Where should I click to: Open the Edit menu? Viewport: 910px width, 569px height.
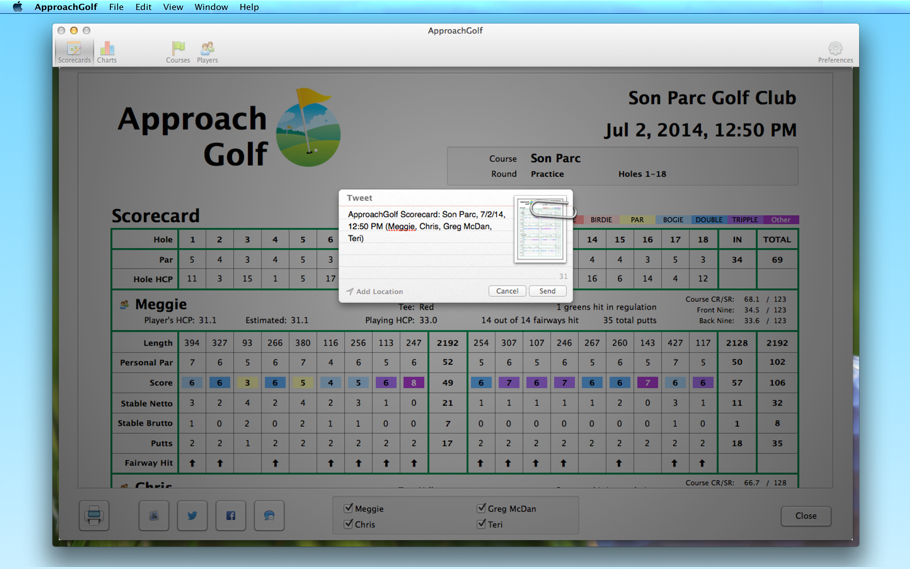[143, 7]
